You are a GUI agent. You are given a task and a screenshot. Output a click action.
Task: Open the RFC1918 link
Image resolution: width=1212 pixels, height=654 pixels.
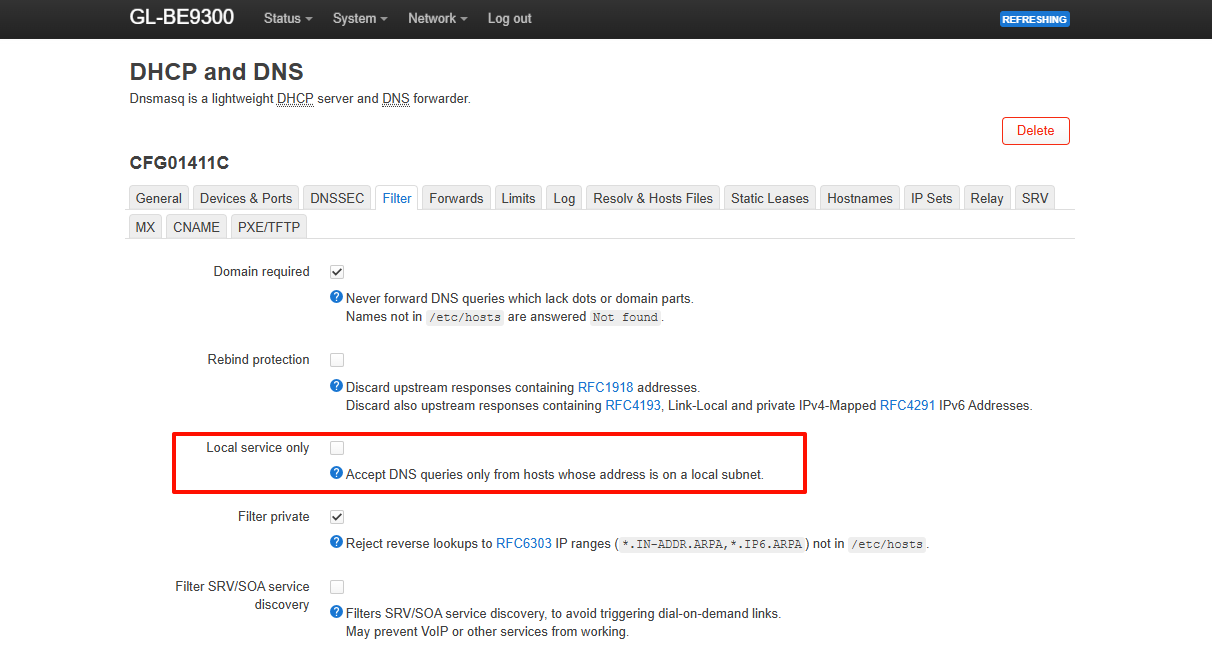(606, 387)
